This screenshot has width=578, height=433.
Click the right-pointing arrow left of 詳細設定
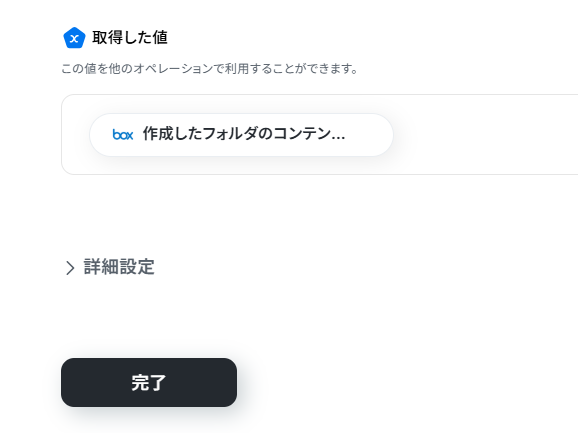coord(70,268)
